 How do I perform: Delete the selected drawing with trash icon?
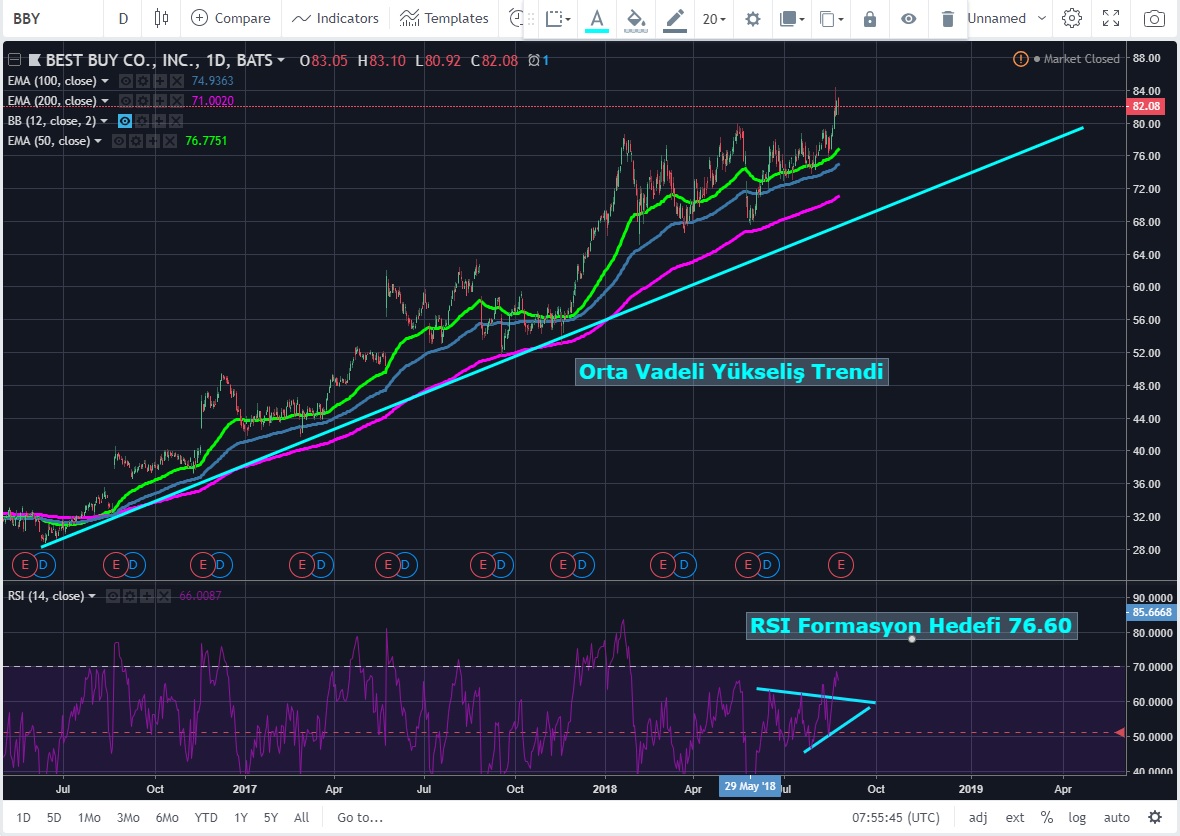[x=947, y=19]
